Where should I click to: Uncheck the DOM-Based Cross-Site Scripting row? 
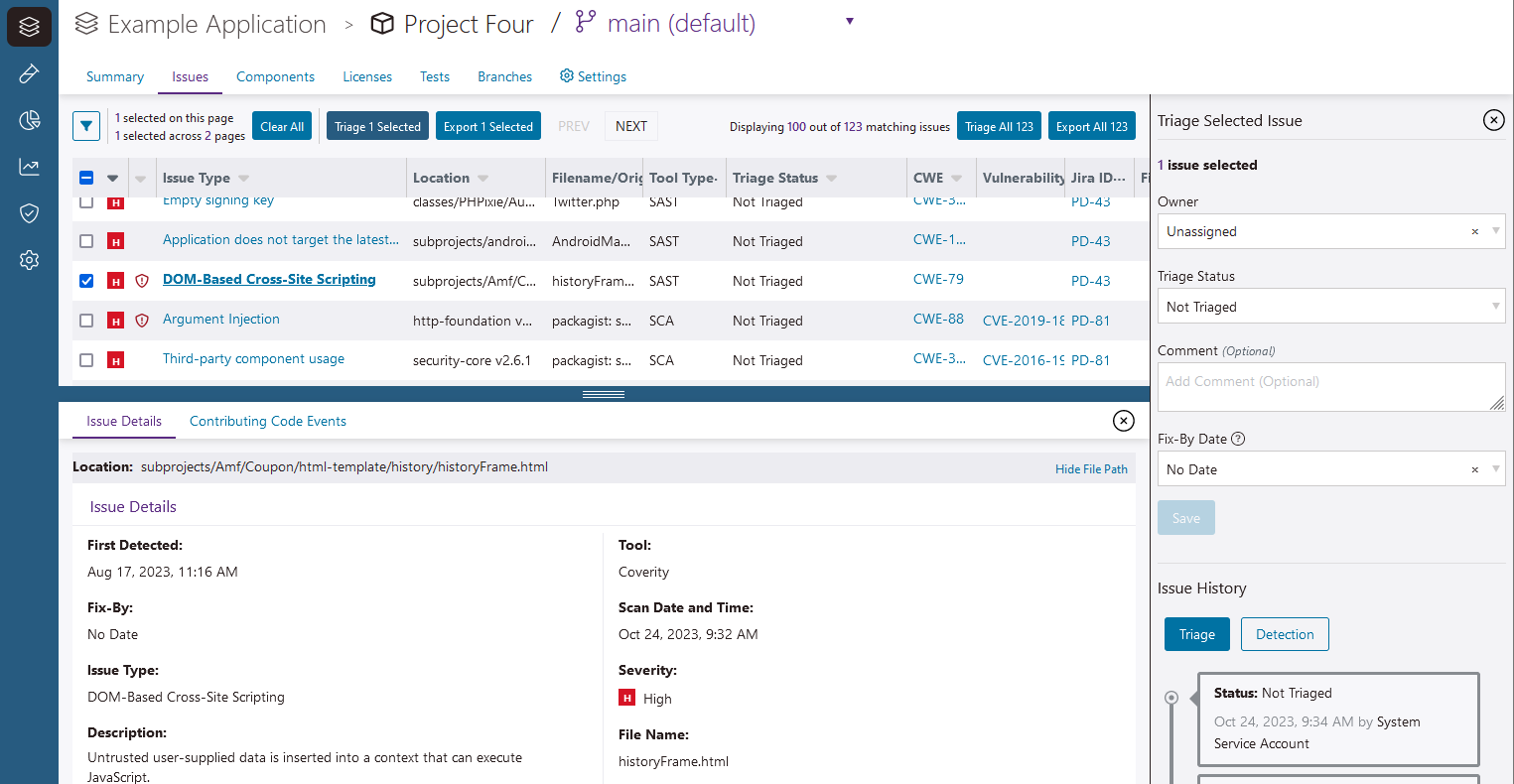[86, 280]
